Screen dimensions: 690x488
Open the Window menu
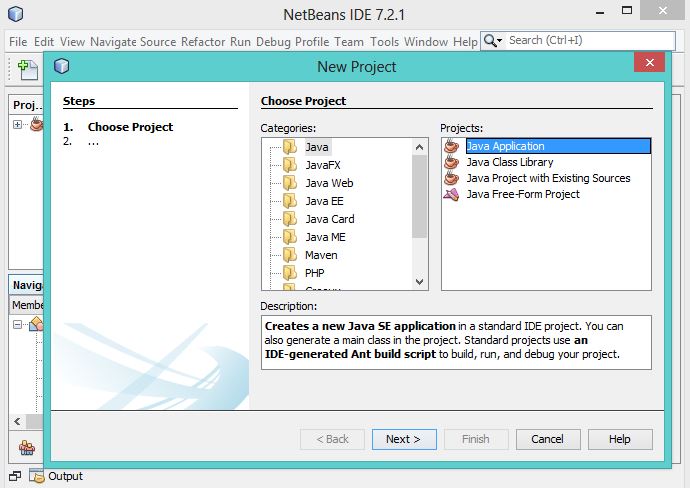click(426, 42)
